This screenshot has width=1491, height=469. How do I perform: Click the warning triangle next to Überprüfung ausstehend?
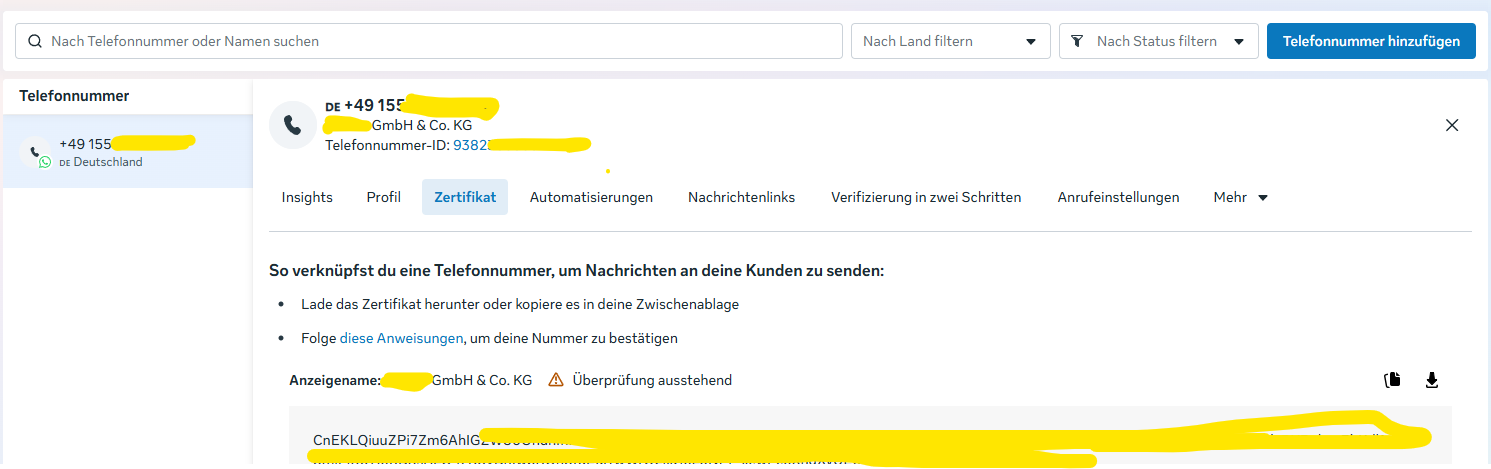pyautogui.click(x=556, y=380)
